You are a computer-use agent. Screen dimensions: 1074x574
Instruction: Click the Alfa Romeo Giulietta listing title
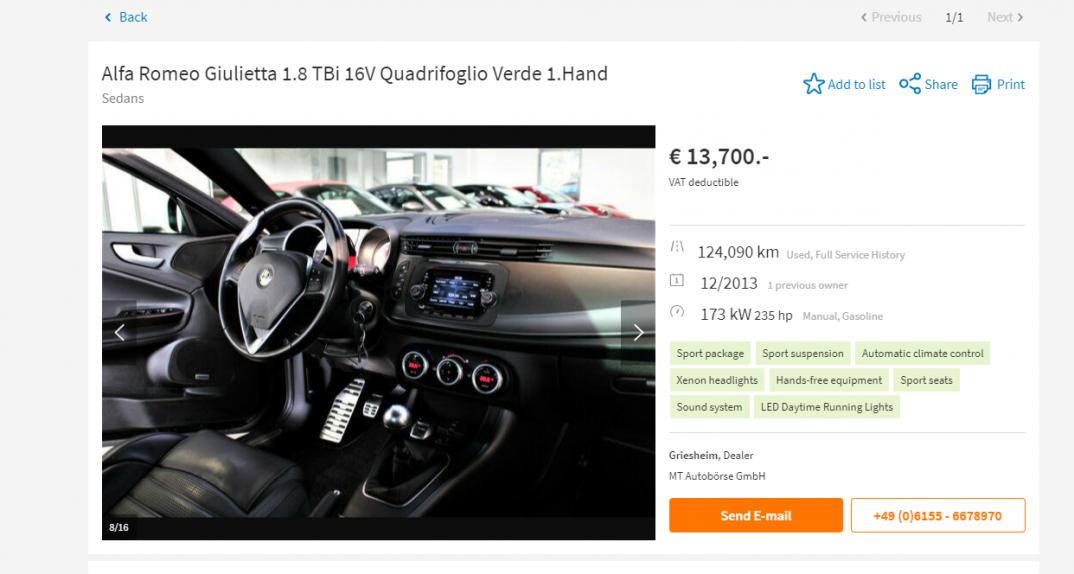355,74
